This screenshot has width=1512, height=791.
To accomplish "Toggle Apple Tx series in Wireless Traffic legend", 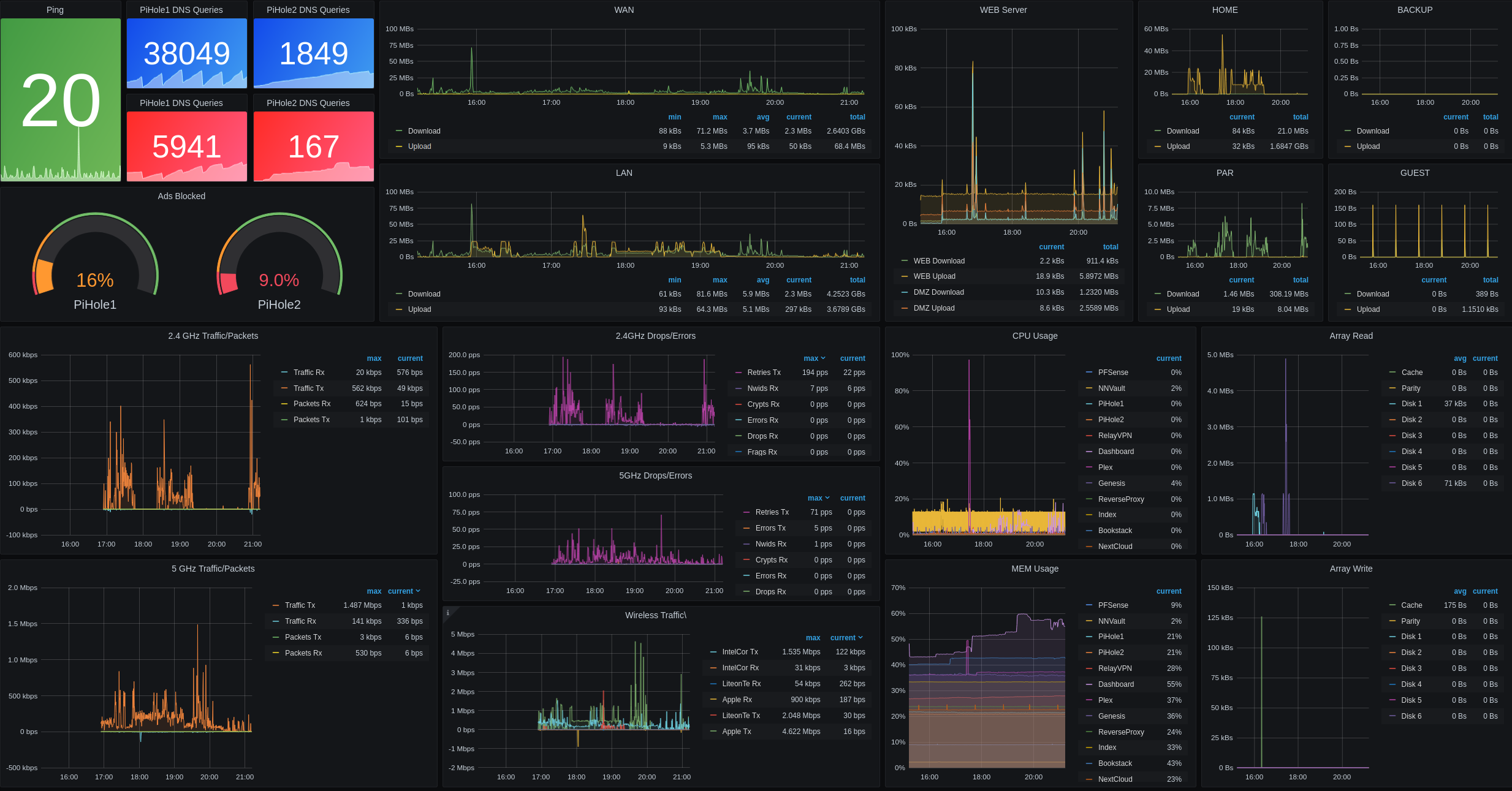I will pyautogui.click(x=736, y=732).
